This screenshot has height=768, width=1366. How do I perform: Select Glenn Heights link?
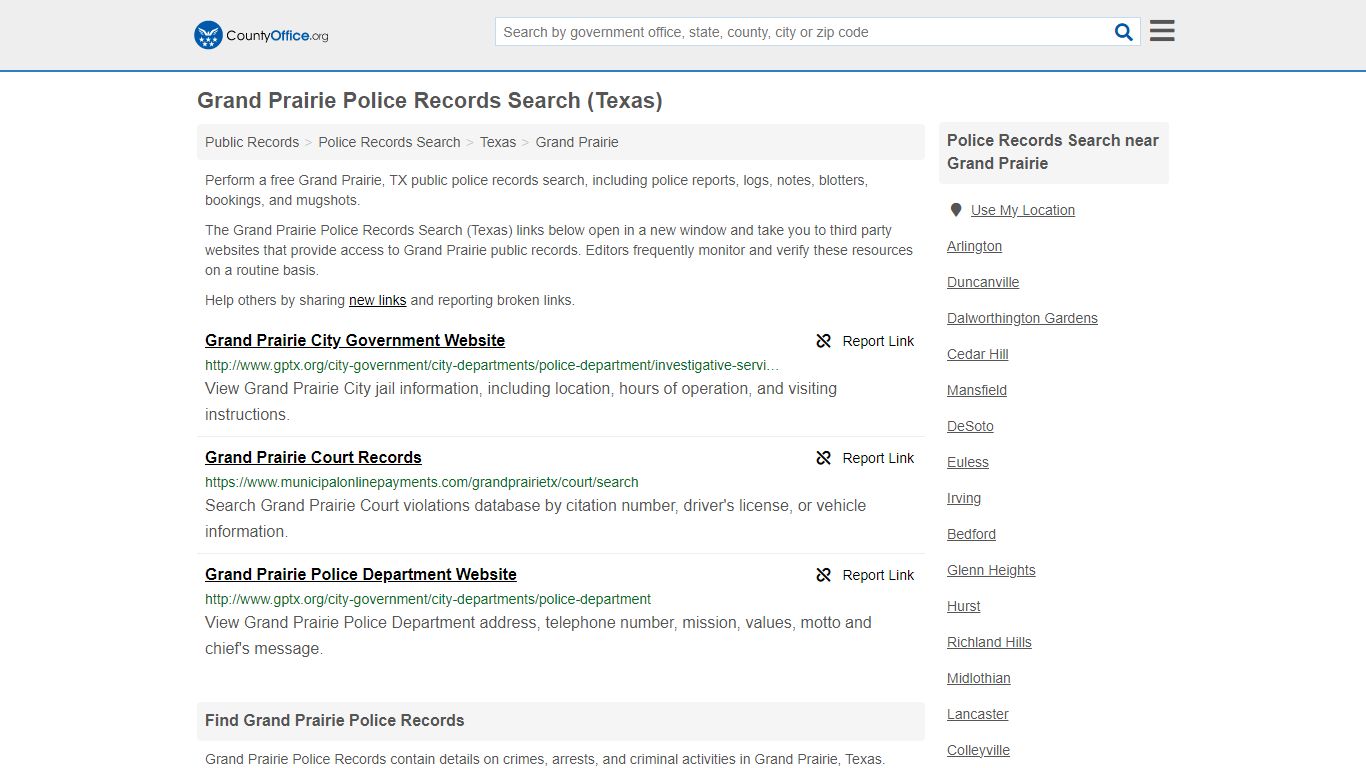click(991, 570)
